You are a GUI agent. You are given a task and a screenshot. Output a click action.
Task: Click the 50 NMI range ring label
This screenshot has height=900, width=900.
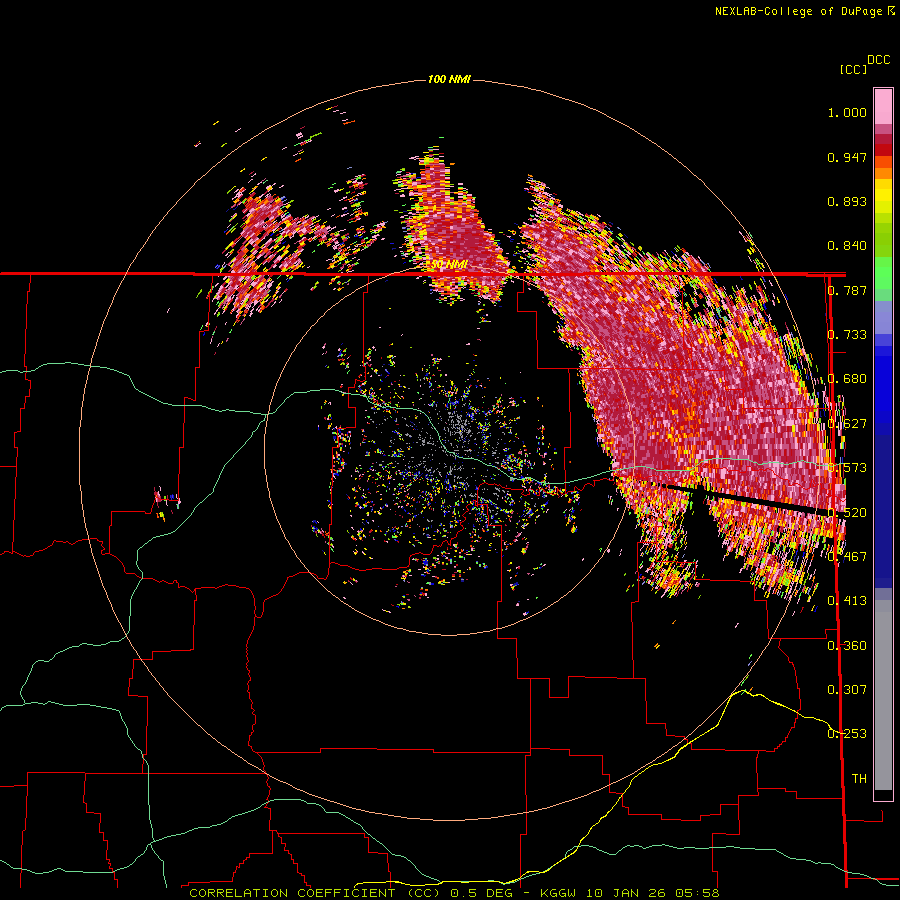click(x=449, y=265)
